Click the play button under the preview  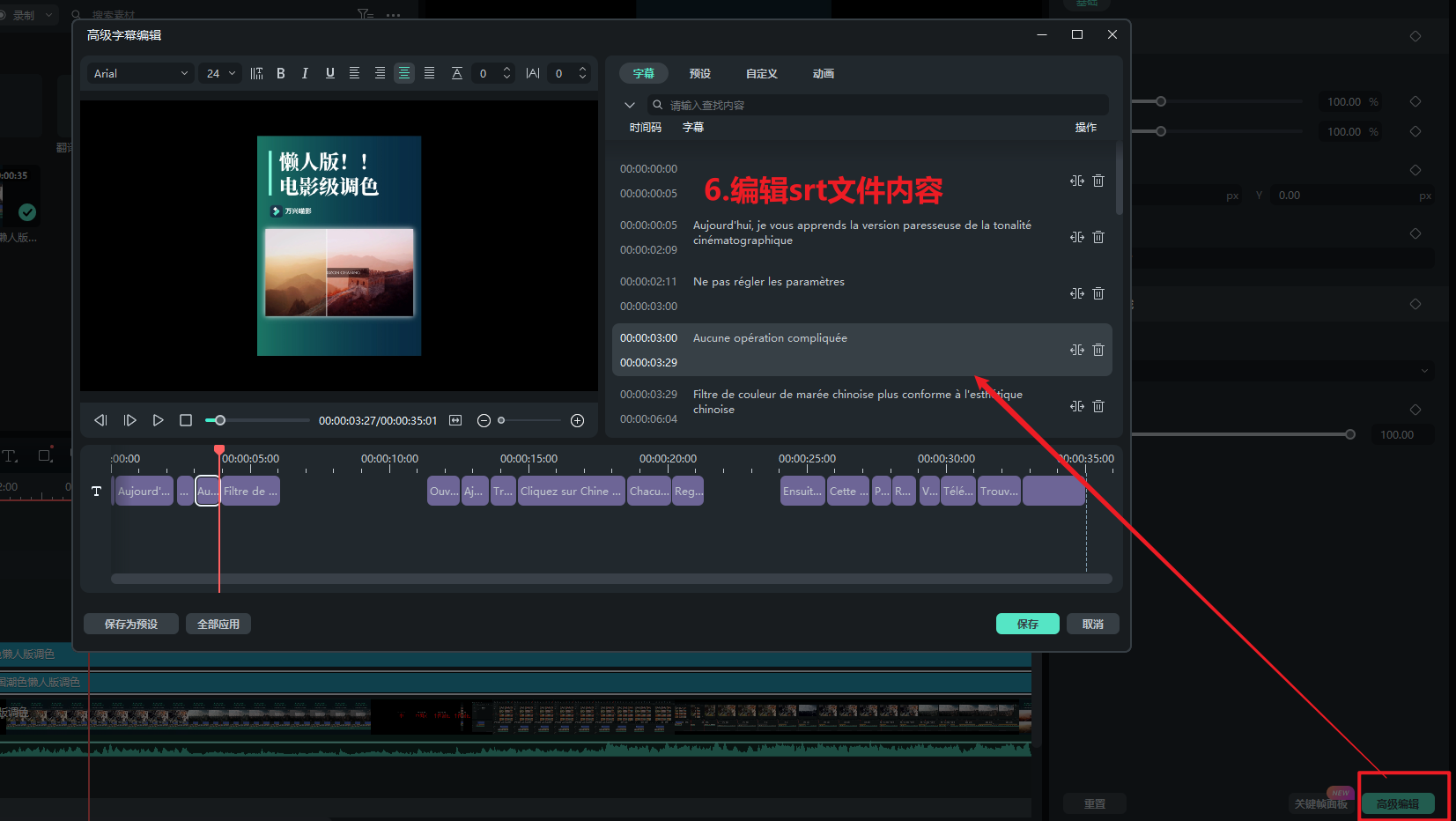click(x=158, y=420)
